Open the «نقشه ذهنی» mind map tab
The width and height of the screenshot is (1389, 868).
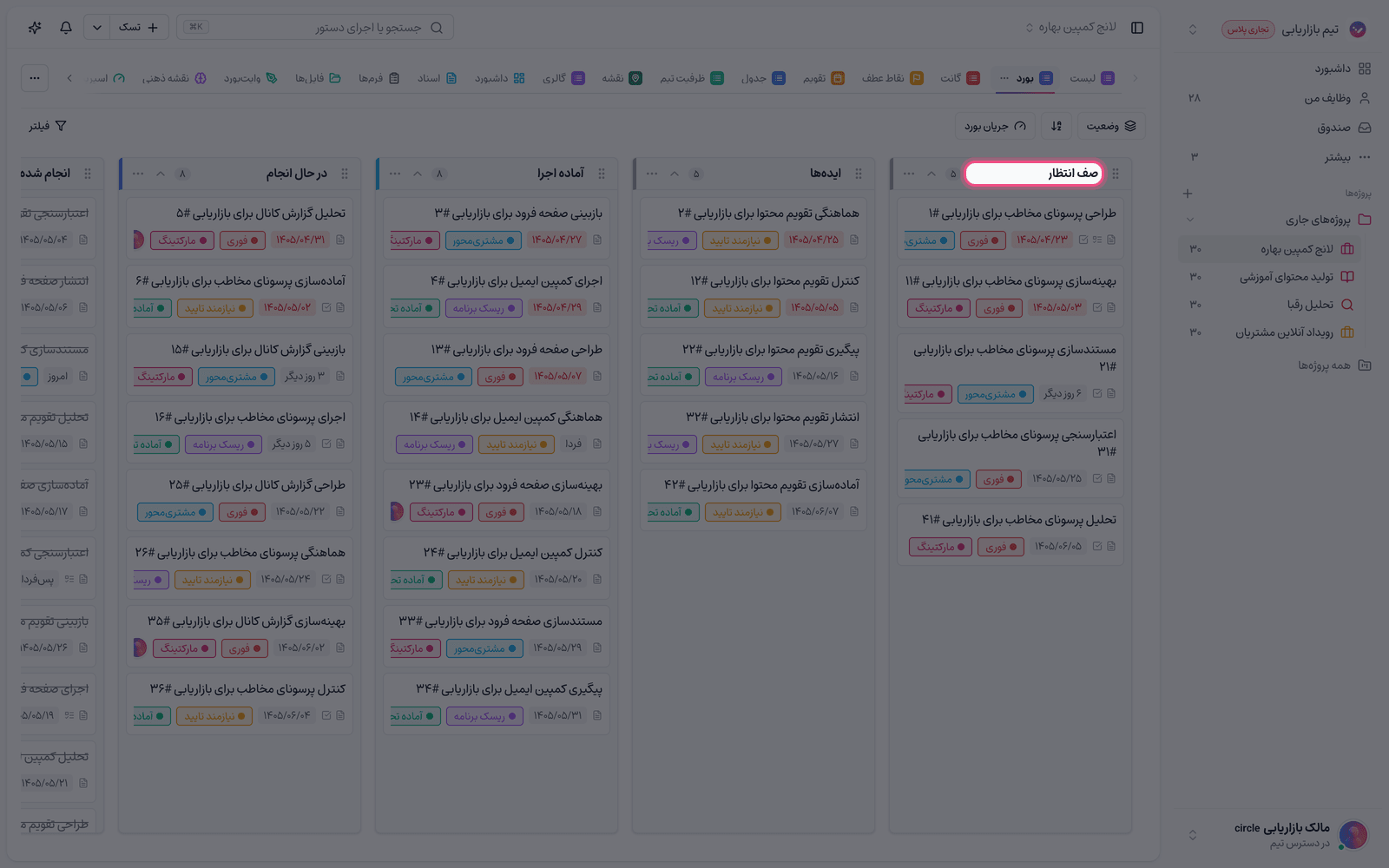[174, 78]
